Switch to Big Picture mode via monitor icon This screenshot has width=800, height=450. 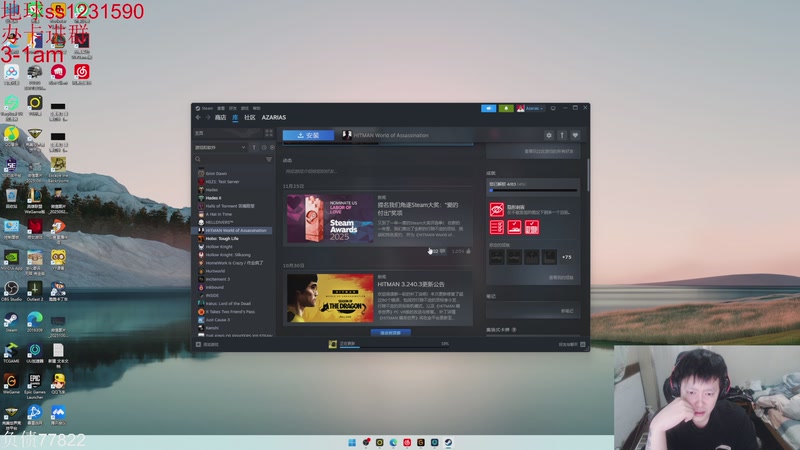coord(553,108)
